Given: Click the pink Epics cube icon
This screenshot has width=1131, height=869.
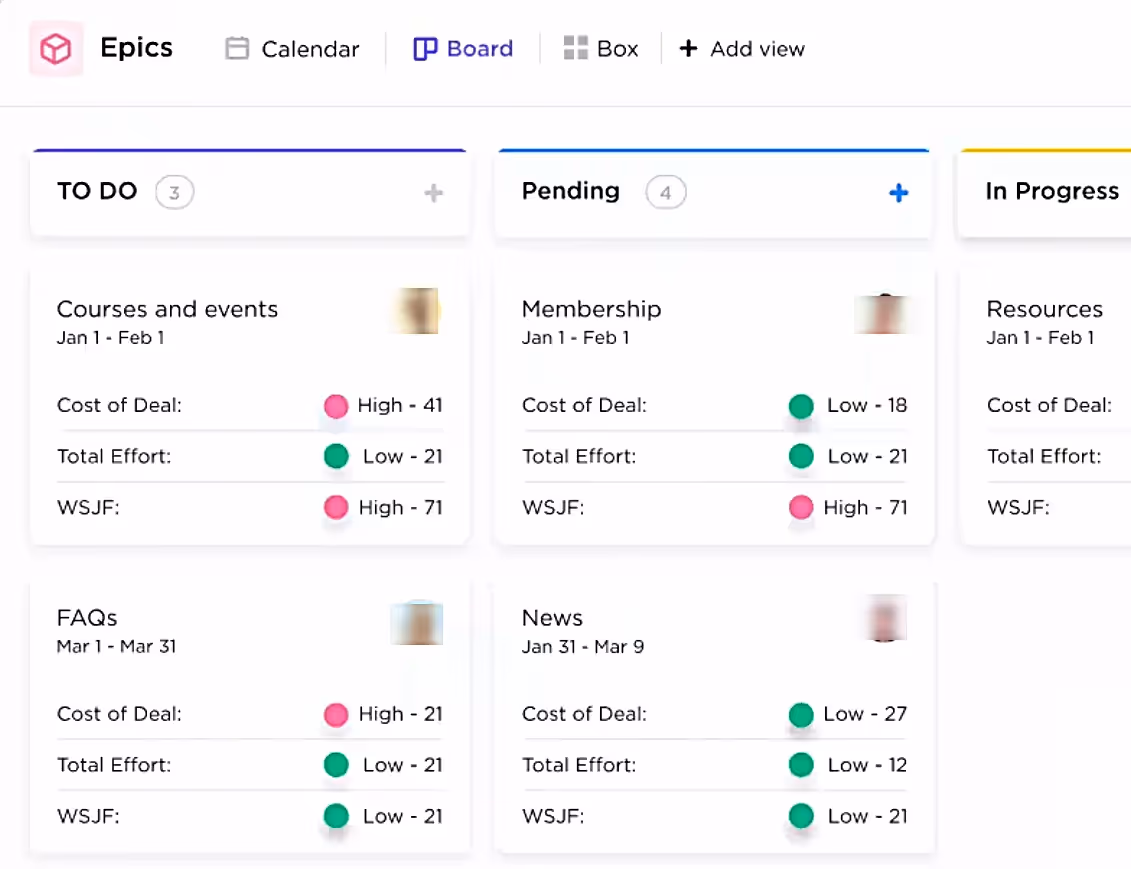Looking at the screenshot, I should click(x=56, y=48).
